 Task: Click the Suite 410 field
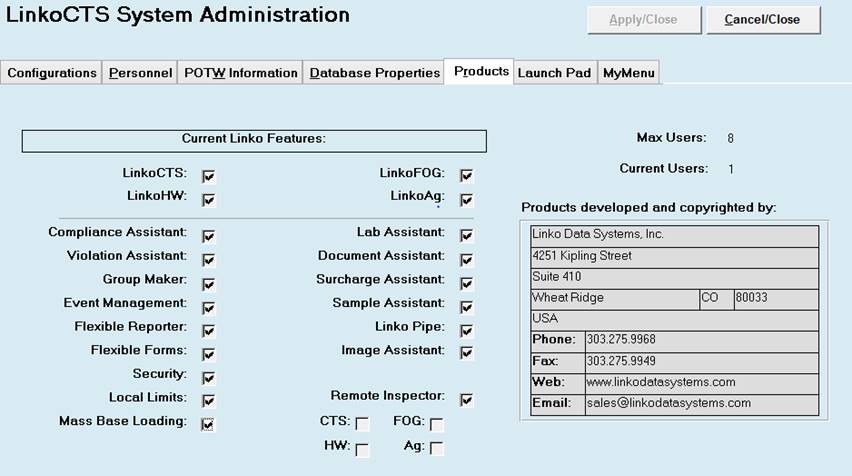674,279
